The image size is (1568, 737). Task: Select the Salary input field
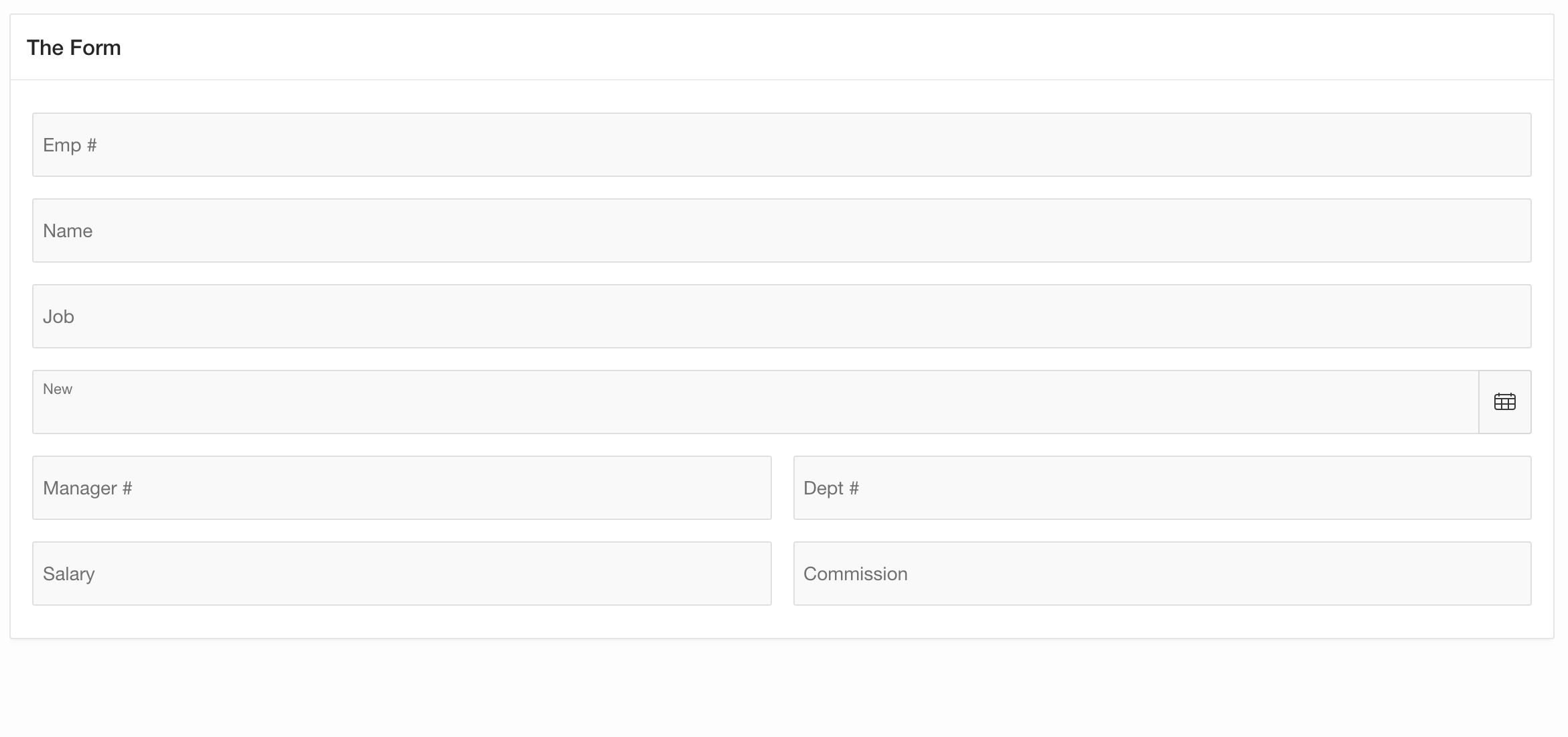coord(402,574)
